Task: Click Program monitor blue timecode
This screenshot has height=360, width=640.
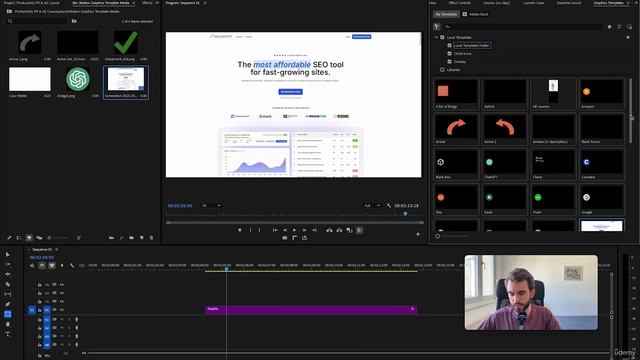Action: [x=180, y=206]
